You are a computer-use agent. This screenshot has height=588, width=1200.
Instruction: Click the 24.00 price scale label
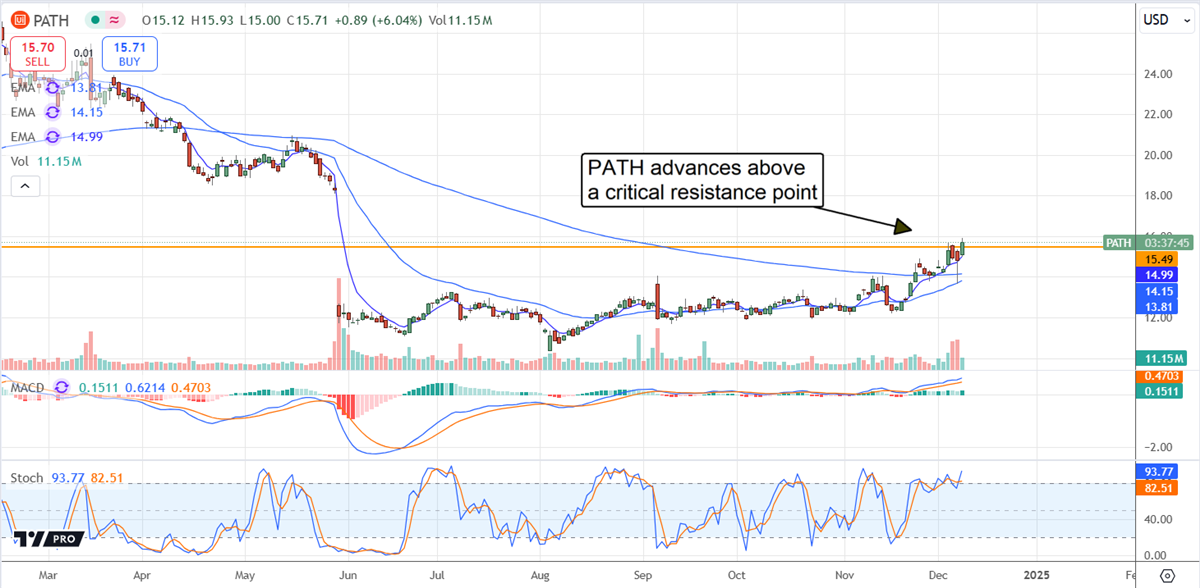pyautogui.click(x=1158, y=74)
